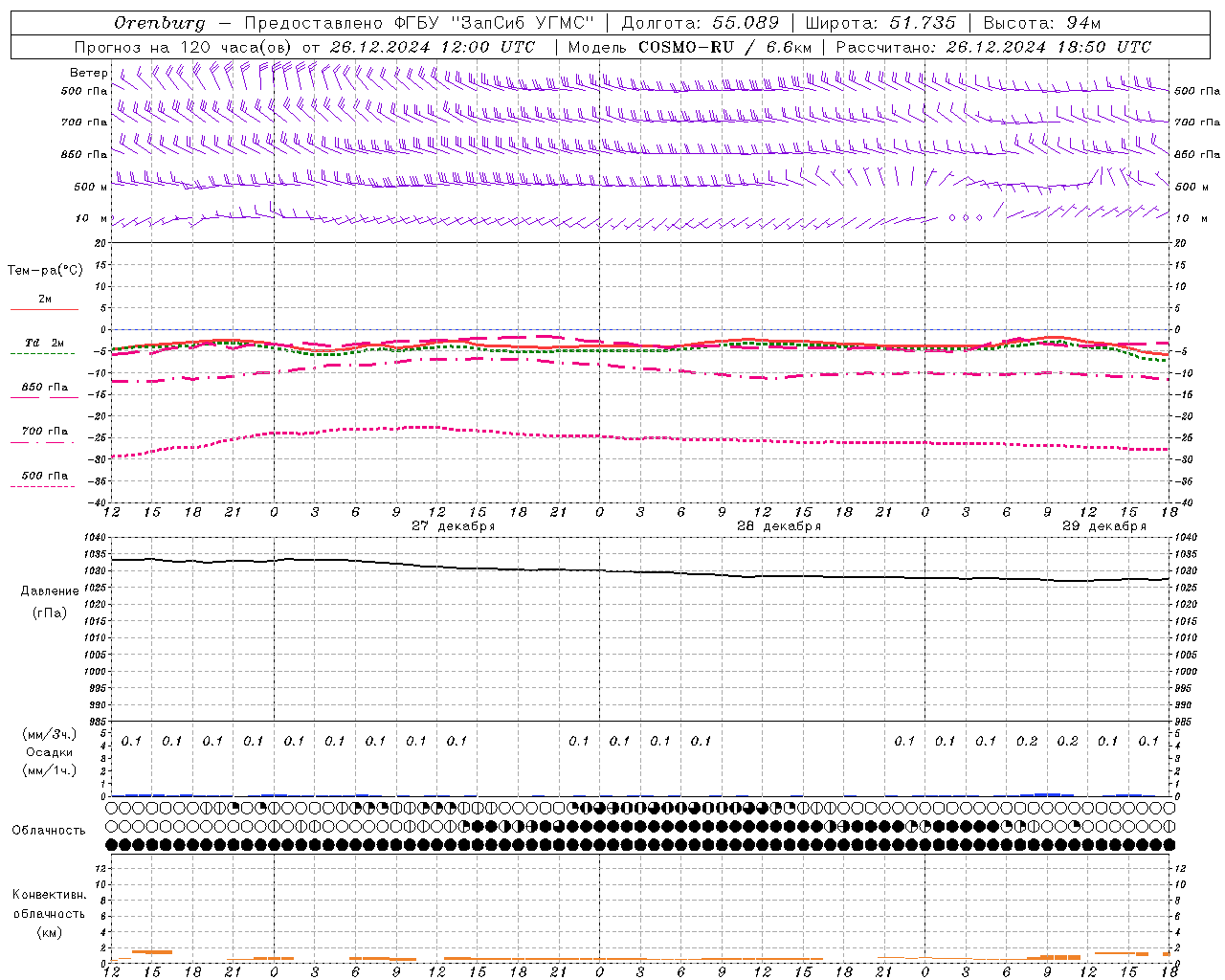Image resolution: width=1225 pixels, height=980 pixels.
Task: Select the red 700 гПа dash-dot legend sample
Action: point(42,442)
